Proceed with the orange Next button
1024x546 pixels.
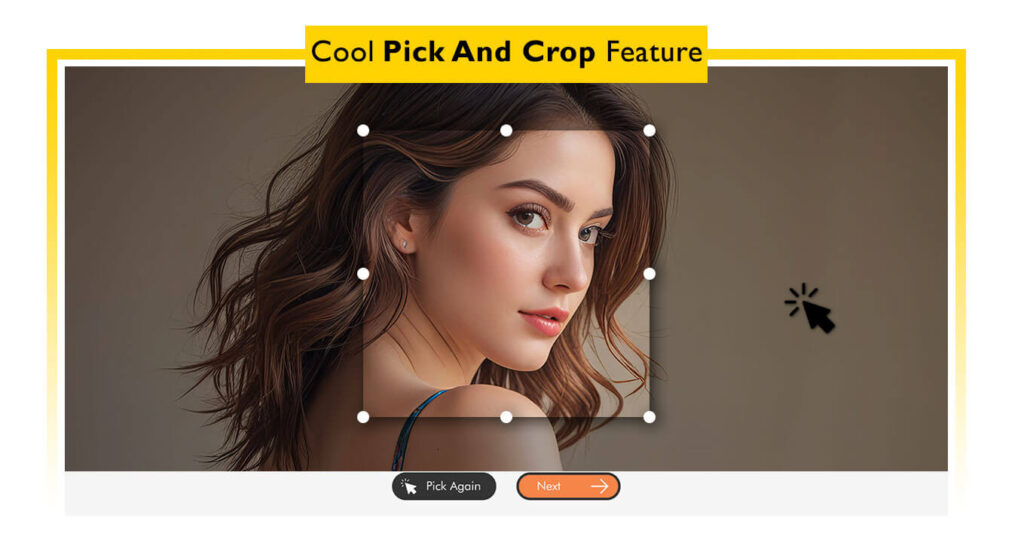568,487
